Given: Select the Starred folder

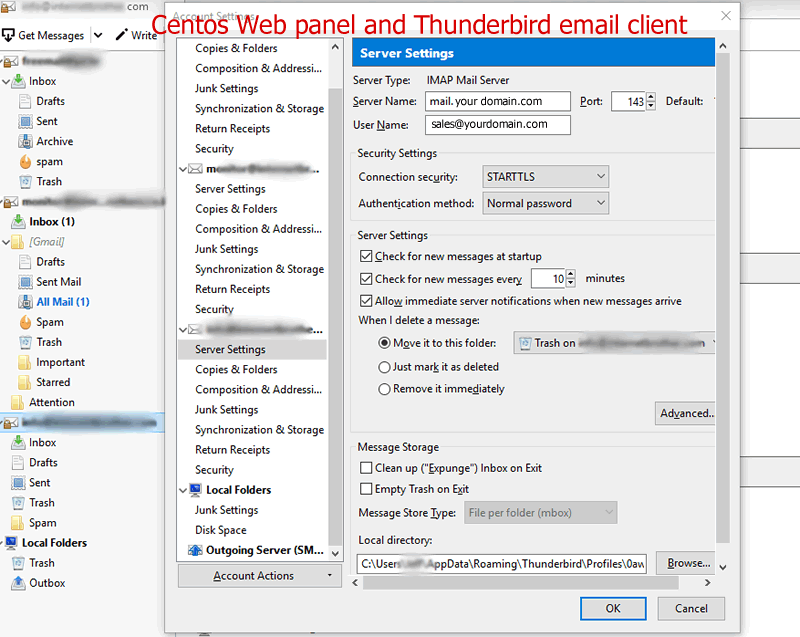Looking at the screenshot, I should [x=51, y=381].
